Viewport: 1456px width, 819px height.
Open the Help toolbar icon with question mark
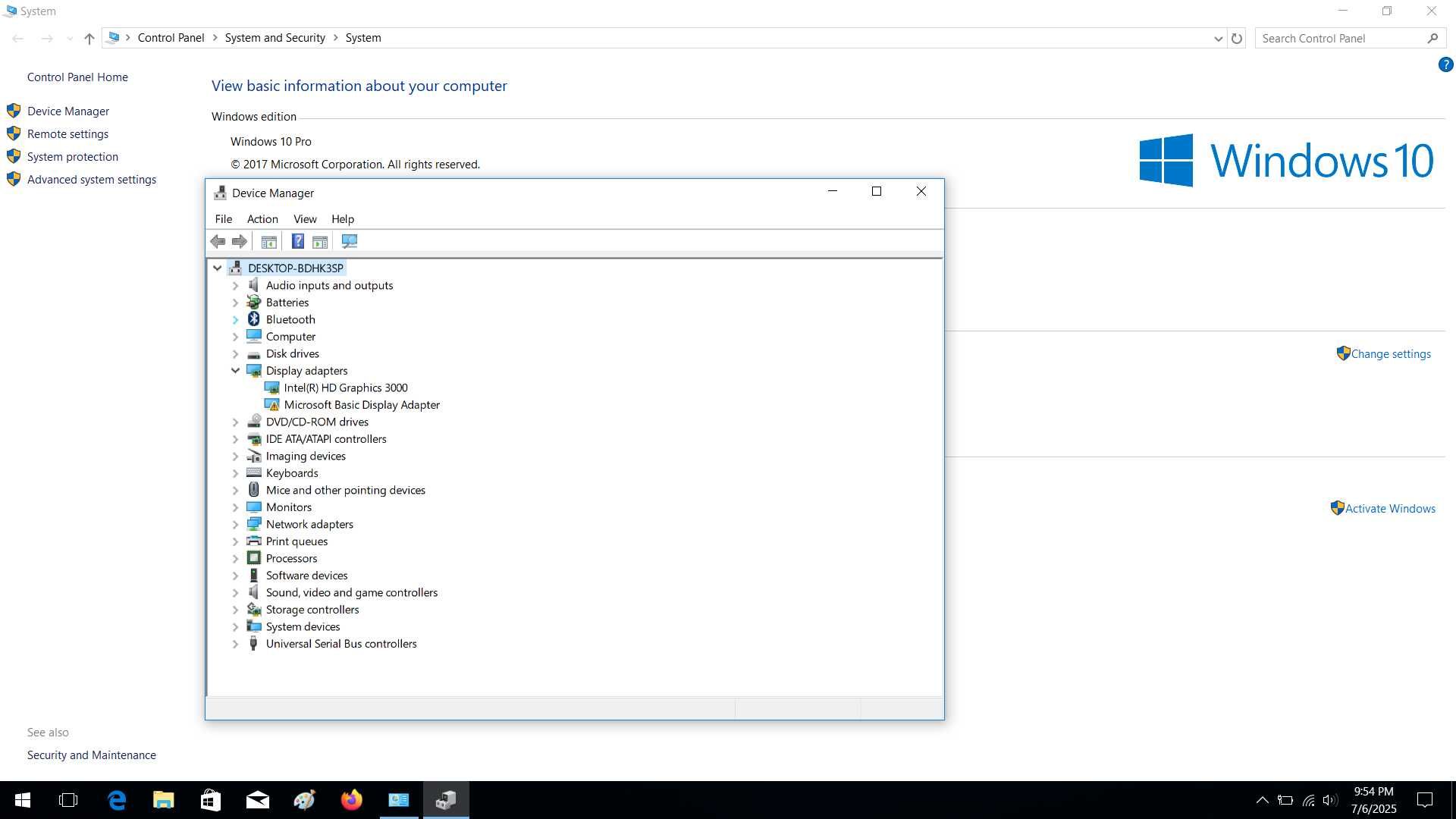click(298, 241)
